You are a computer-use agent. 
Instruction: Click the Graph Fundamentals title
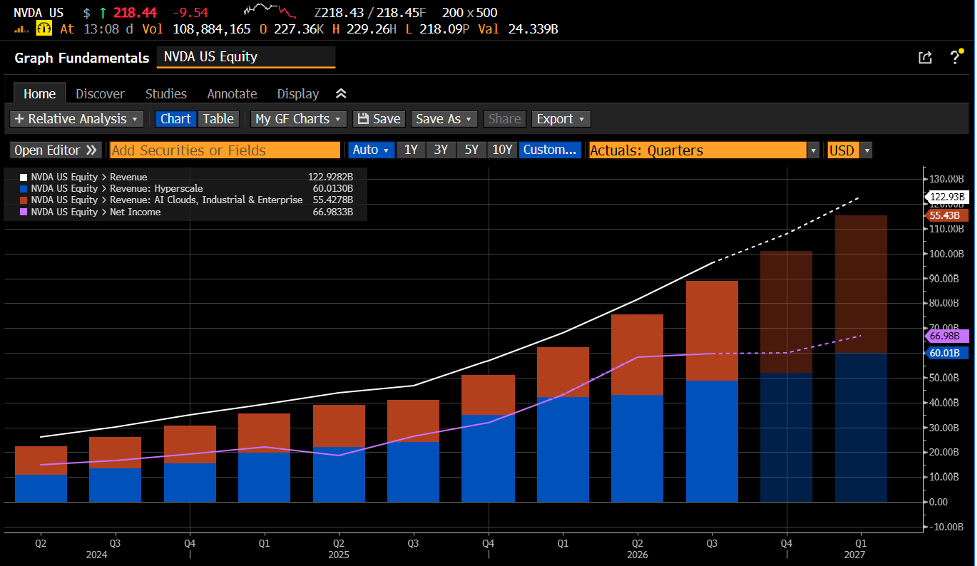82,58
